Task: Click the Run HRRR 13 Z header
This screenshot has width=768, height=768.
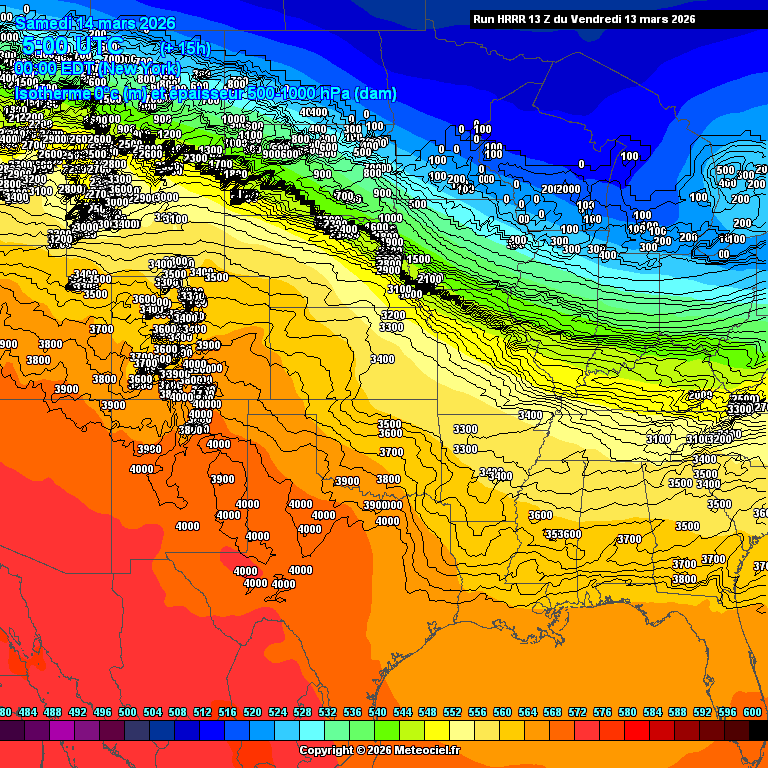Action: pyautogui.click(x=584, y=19)
